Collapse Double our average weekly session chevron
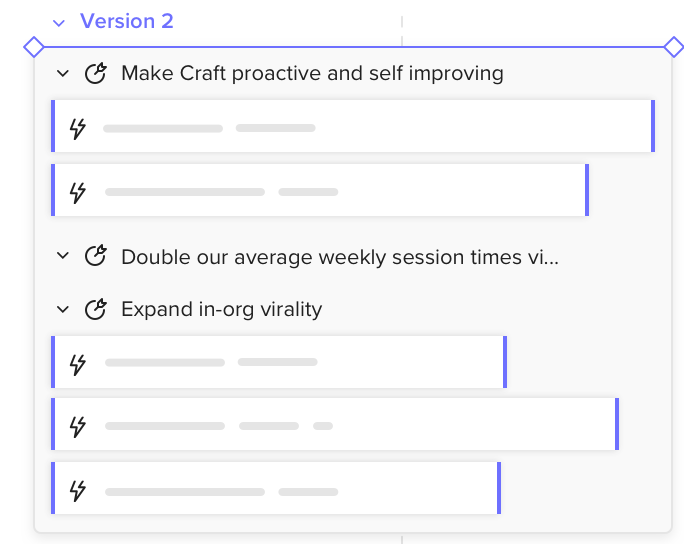This screenshot has height=544, width=684. [x=63, y=256]
